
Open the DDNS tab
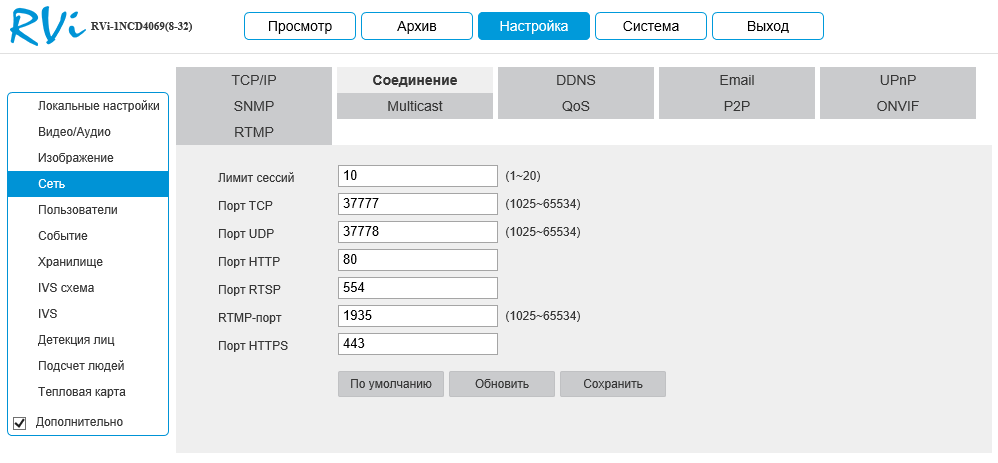575,80
